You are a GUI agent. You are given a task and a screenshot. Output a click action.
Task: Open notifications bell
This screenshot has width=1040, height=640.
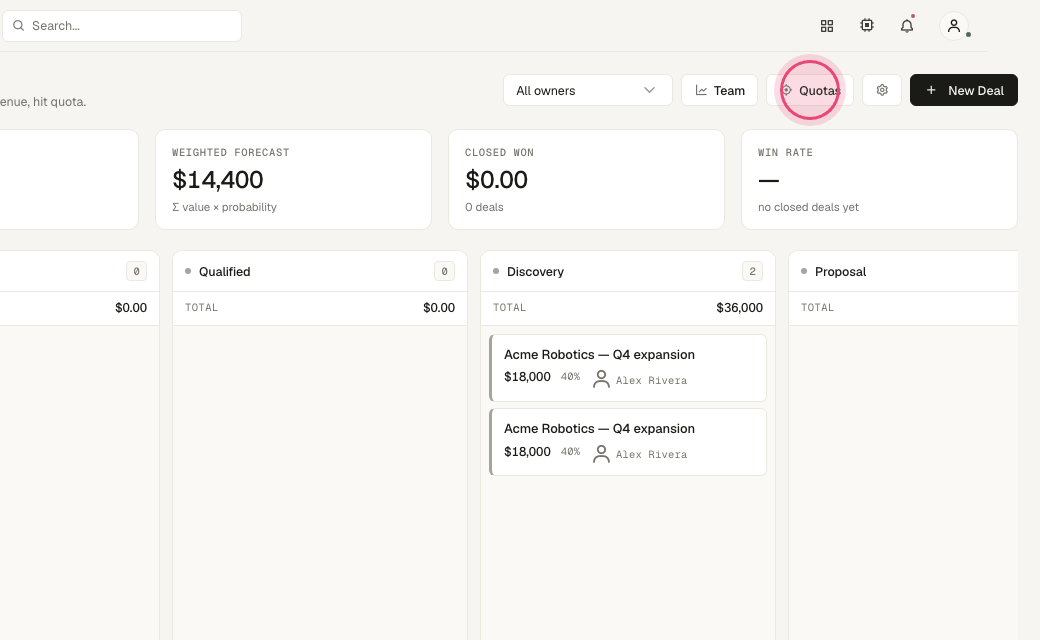(x=907, y=26)
